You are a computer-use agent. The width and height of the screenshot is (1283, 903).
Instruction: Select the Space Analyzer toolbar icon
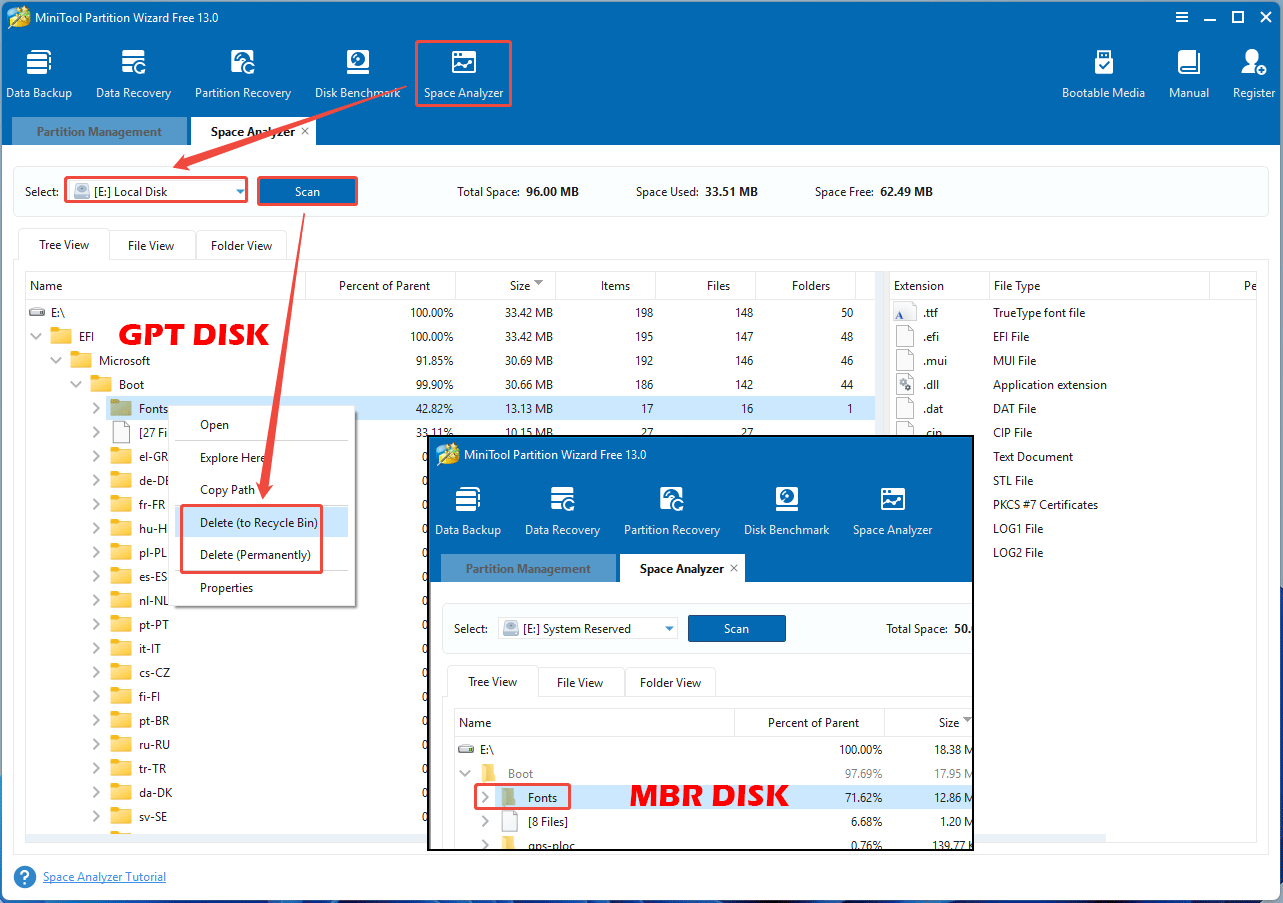(463, 71)
